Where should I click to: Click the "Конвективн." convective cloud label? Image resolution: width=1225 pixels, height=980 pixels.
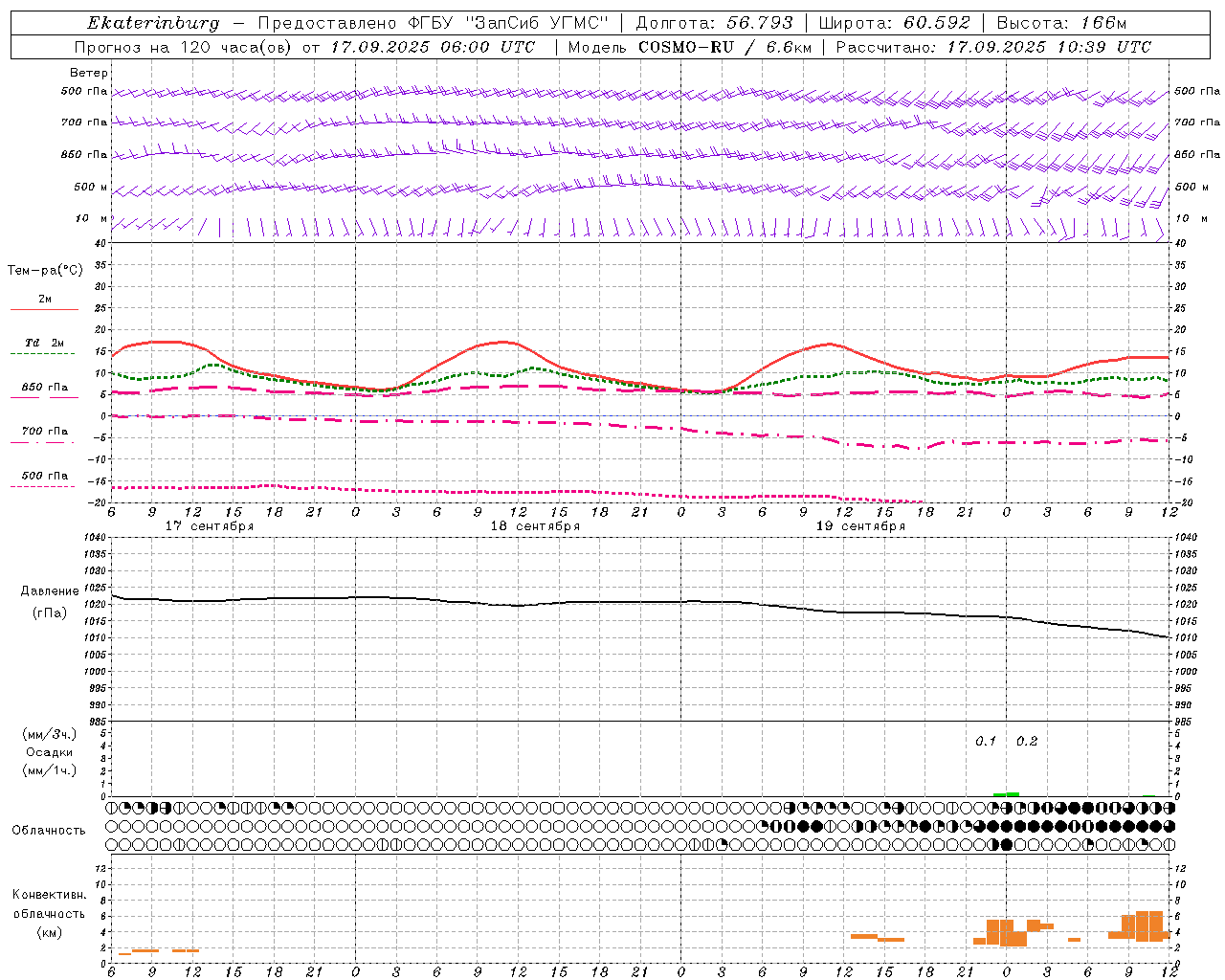49,895
